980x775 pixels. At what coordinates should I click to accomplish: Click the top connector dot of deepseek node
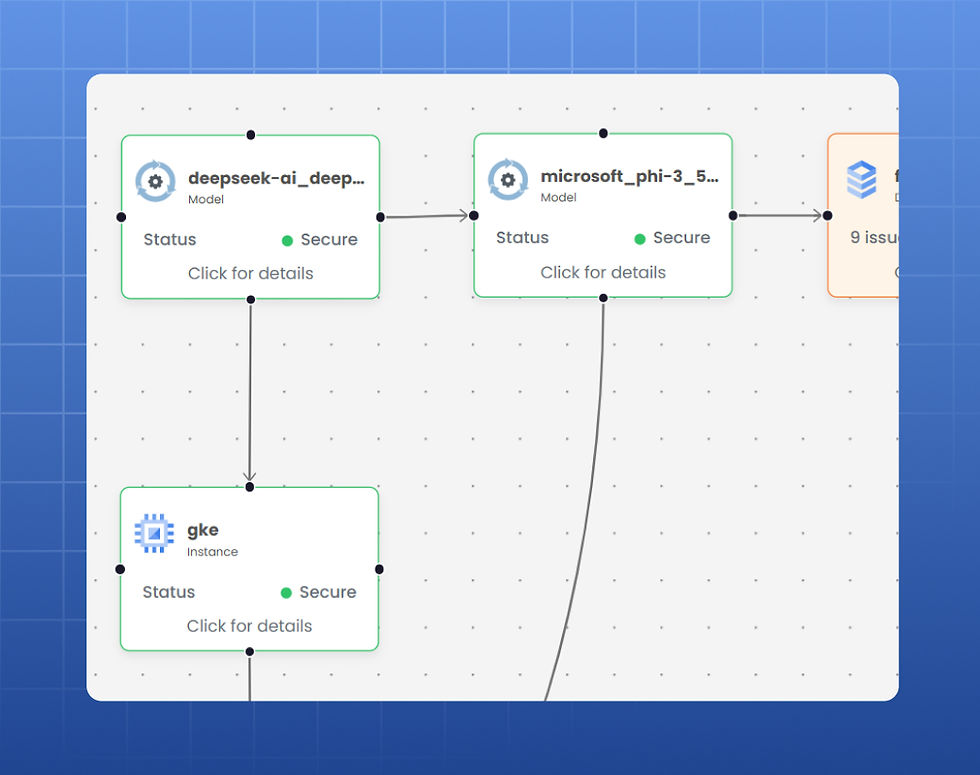click(x=251, y=135)
